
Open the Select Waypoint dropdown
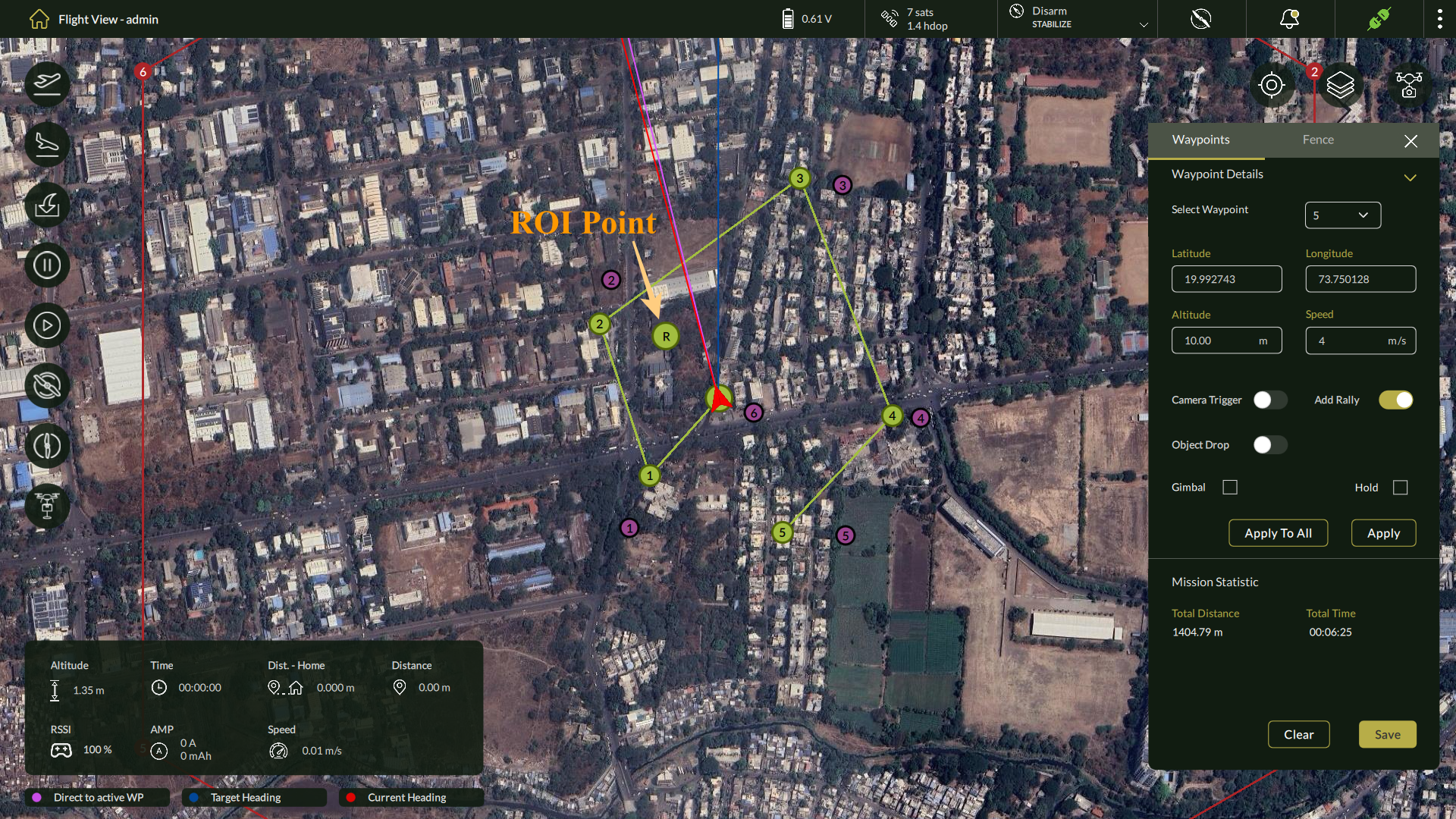pos(1342,215)
